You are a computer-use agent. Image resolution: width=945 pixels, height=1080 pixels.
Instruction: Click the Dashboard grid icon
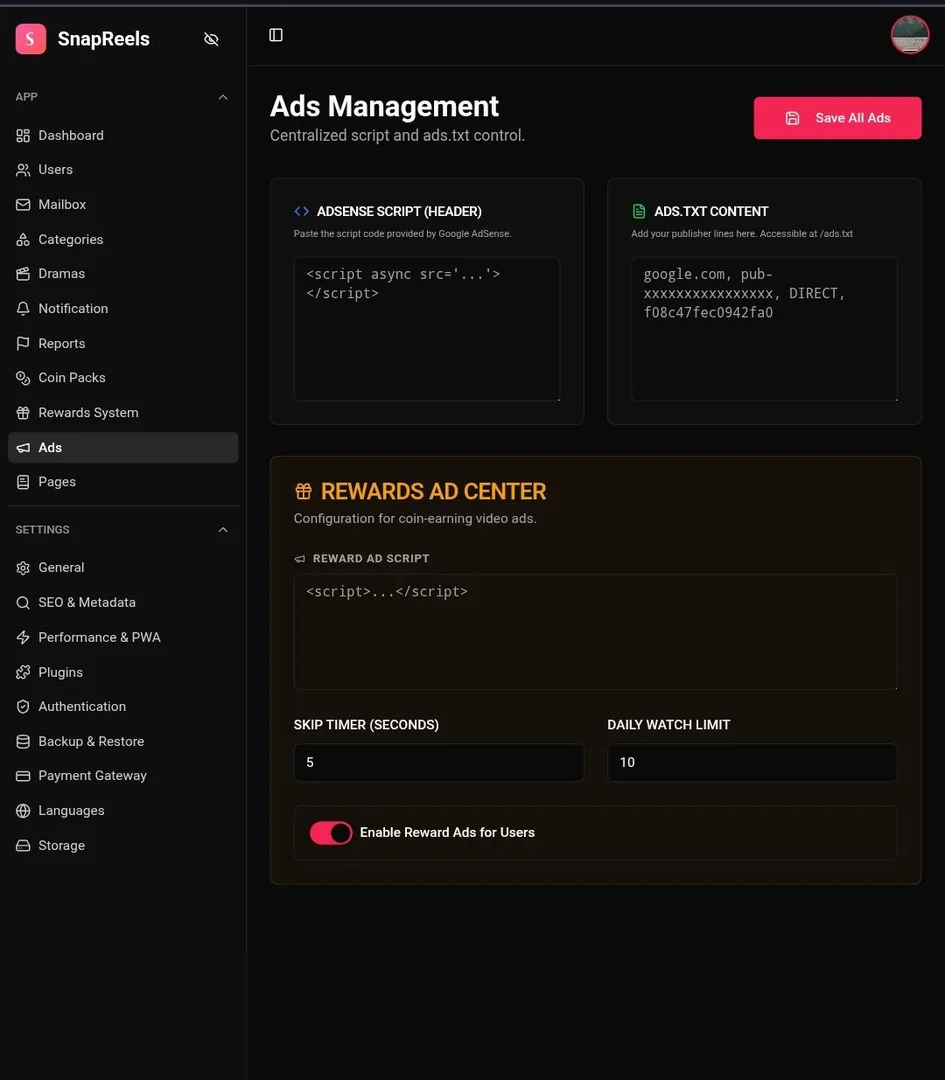coord(23,136)
